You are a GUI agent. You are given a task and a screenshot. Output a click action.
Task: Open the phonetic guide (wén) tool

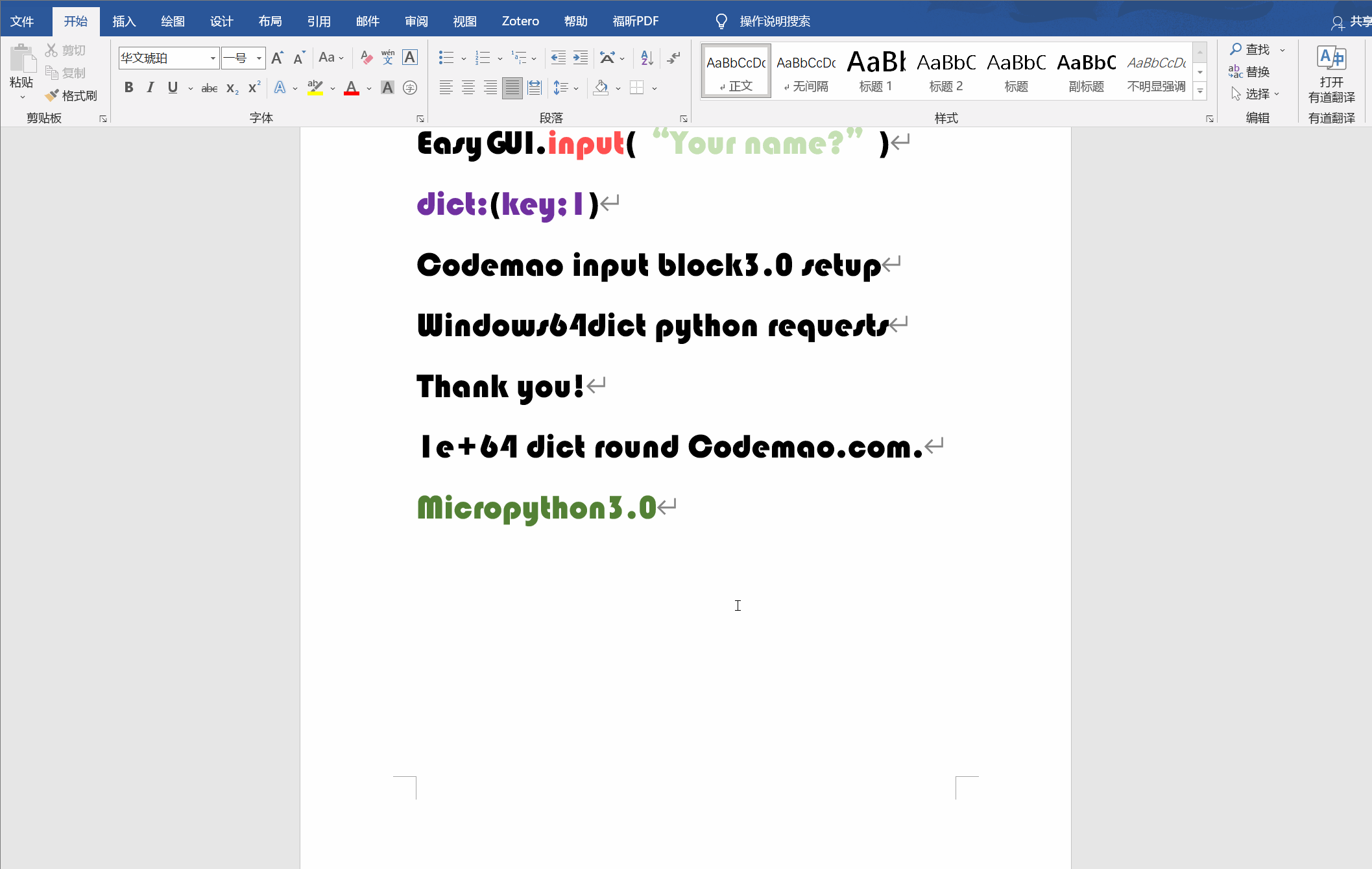click(388, 58)
